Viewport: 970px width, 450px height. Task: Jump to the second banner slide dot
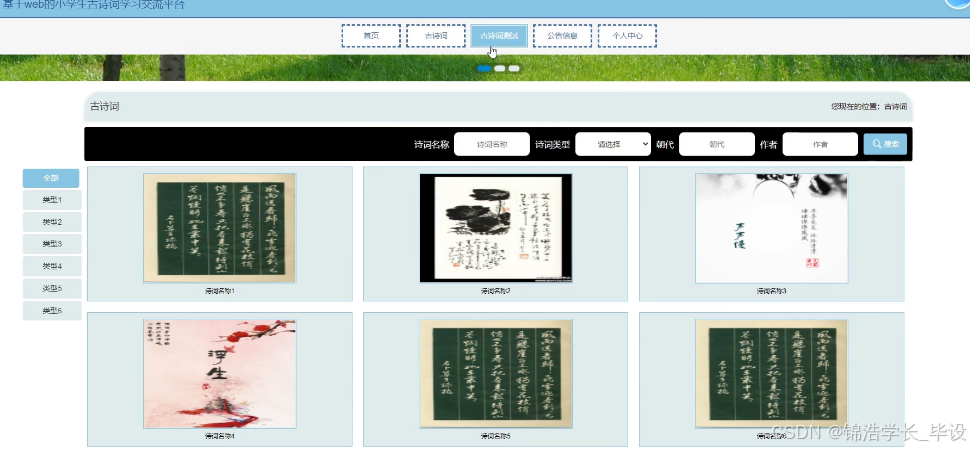[x=500, y=68]
